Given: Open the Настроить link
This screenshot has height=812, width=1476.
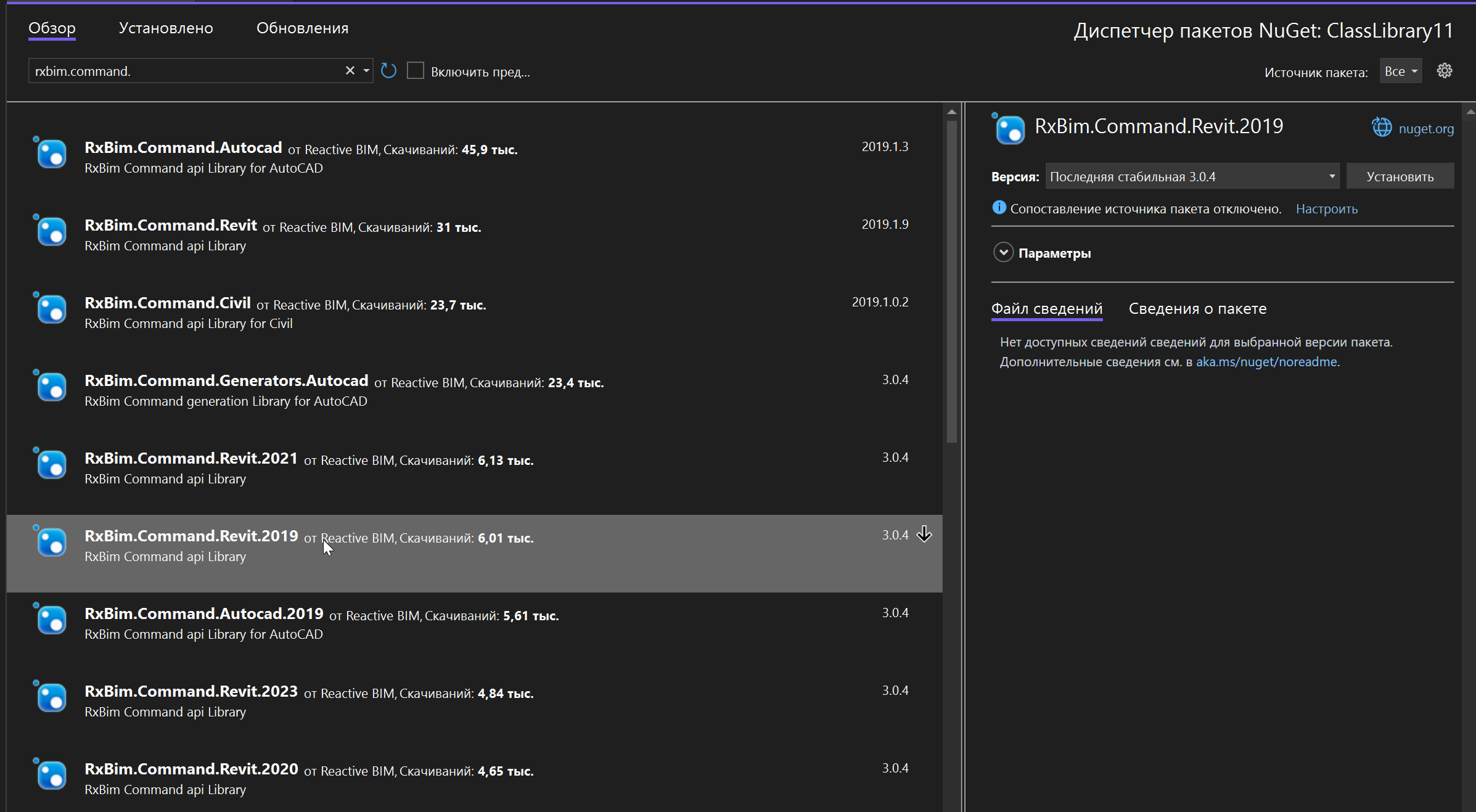Looking at the screenshot, I should coord(1326,209).
